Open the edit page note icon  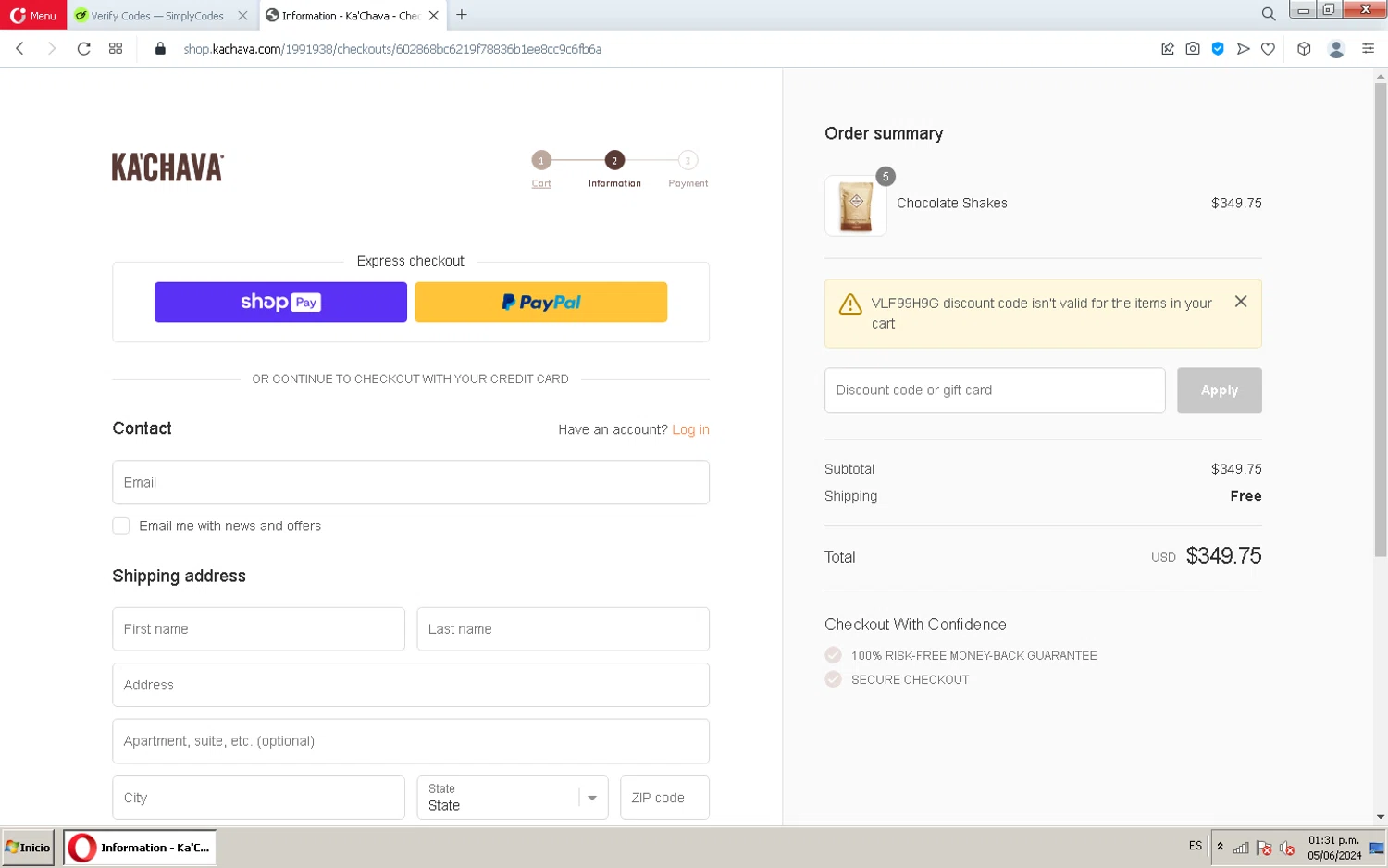coord(1168,49)
